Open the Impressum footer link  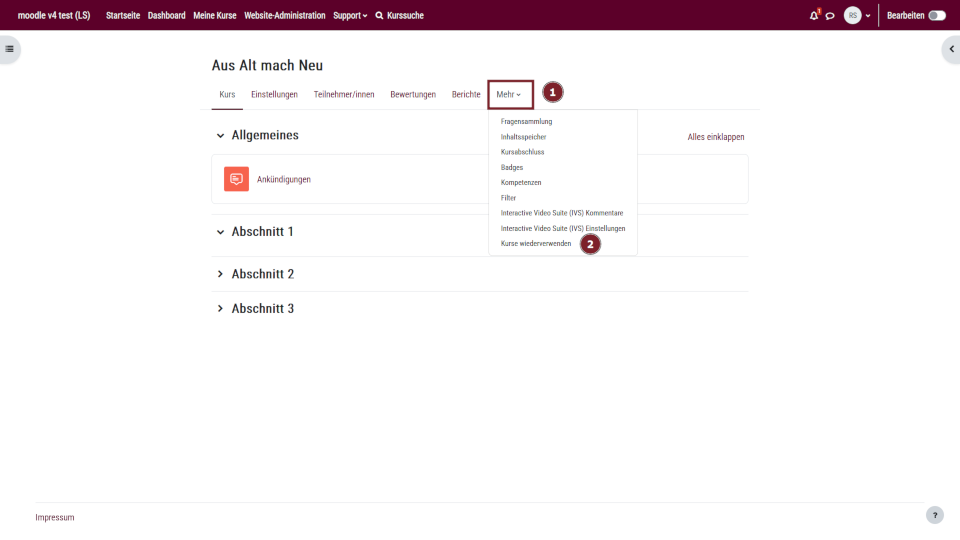point(54,517)
